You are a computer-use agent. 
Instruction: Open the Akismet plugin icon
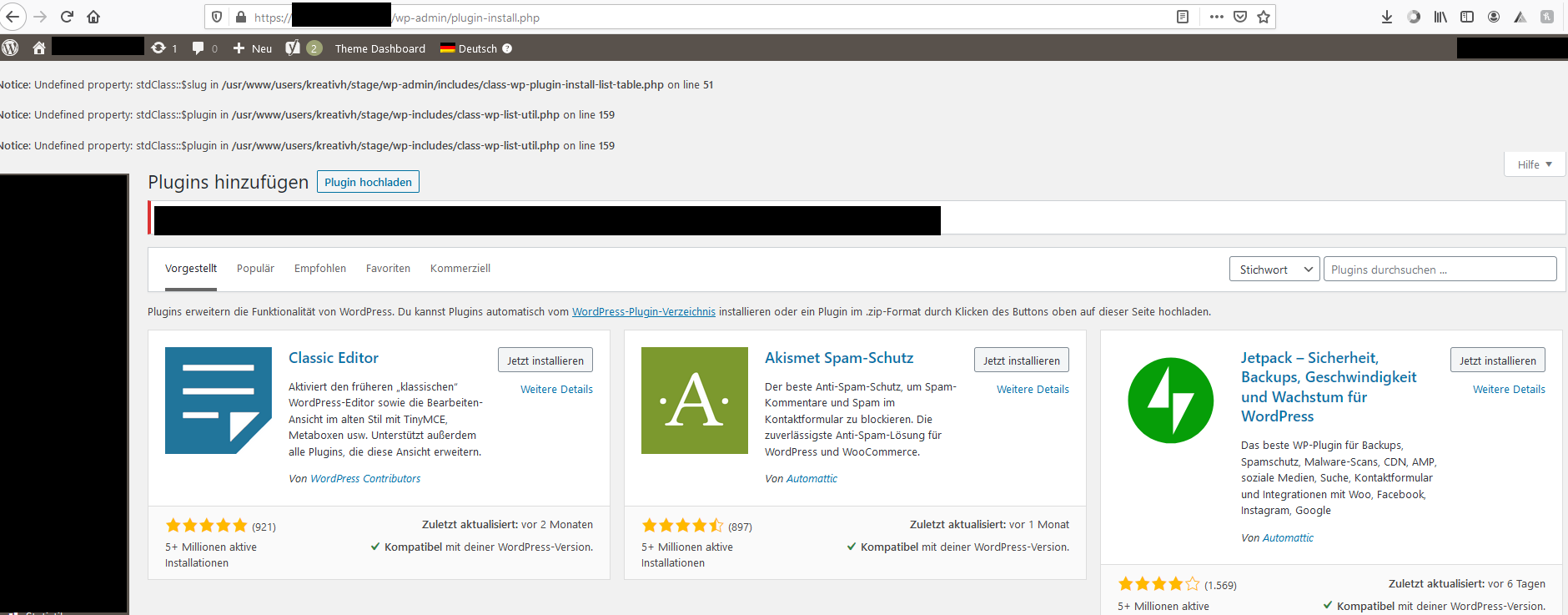(x=695, y=401)
